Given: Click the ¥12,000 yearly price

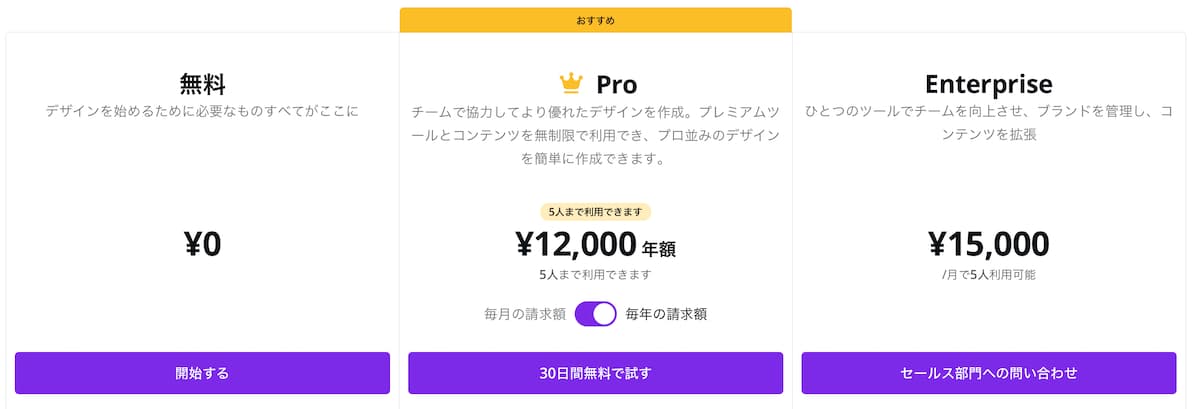Looking at the screenshot, I should (x=576, y=244).
